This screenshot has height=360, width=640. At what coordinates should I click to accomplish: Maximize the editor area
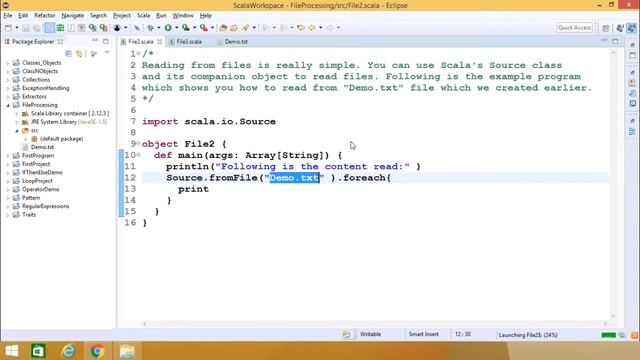tap(615, 41)
